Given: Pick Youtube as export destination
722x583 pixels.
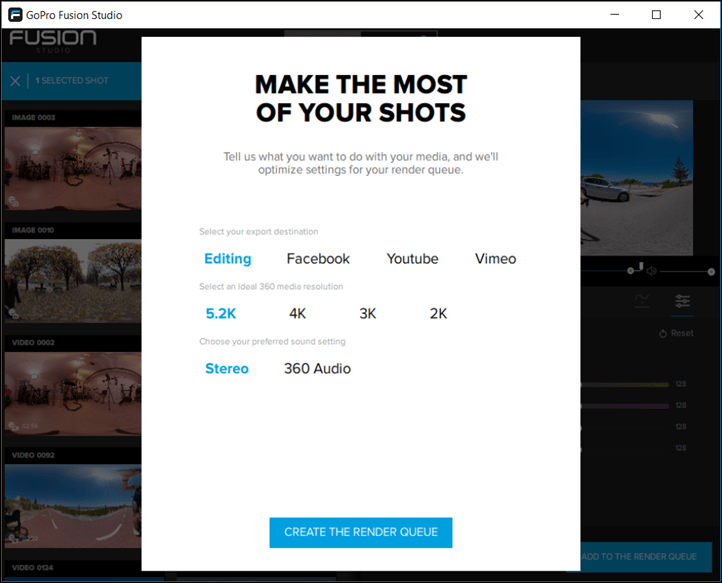Looking at the screenshot, I should [x=412, y=259].
